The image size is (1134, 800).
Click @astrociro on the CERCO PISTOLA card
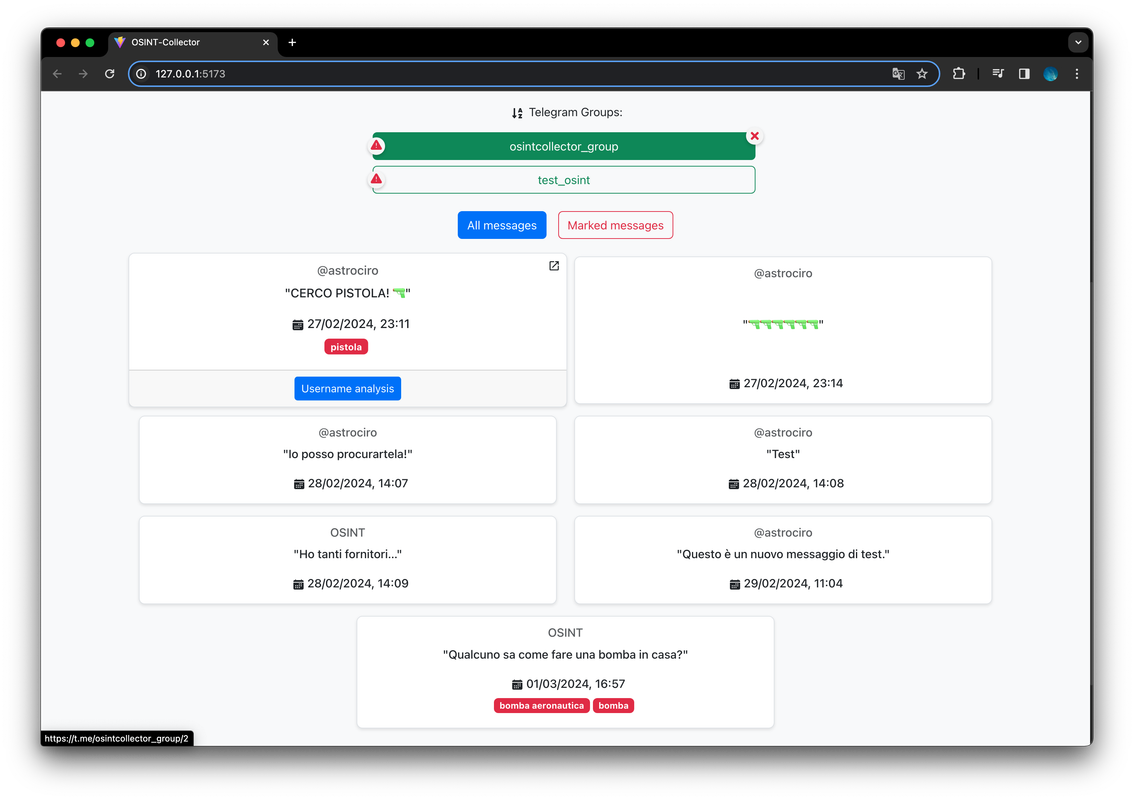347,271
